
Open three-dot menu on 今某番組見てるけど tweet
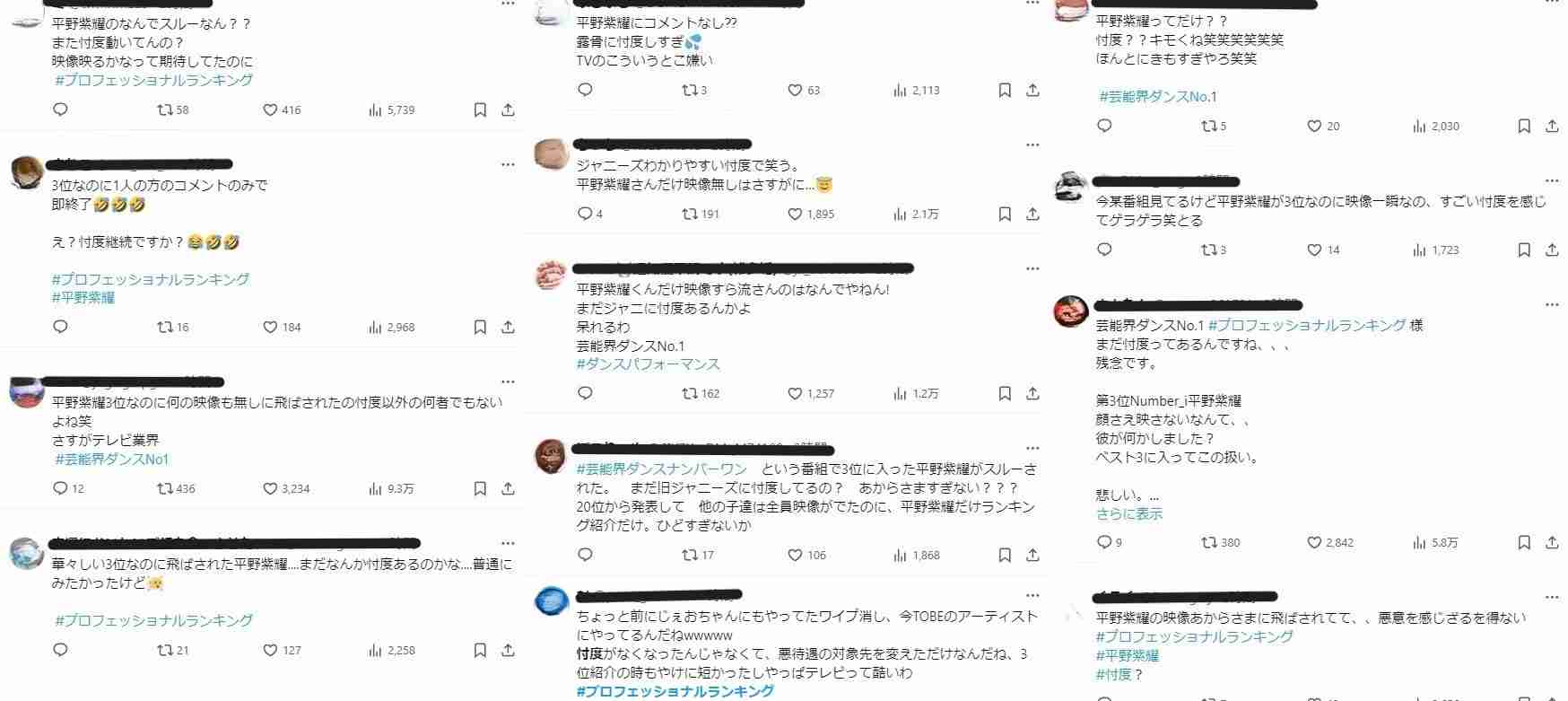coord(1552,180)
